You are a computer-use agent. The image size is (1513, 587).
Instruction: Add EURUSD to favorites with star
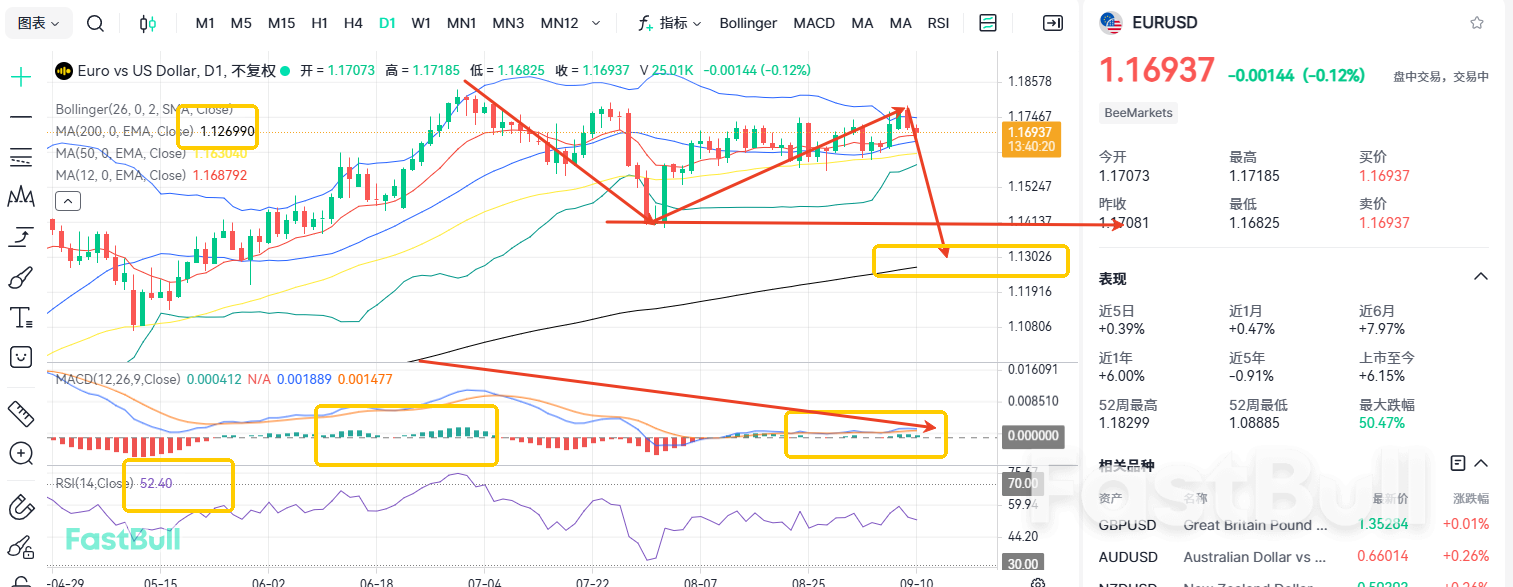coord(1477,23)
